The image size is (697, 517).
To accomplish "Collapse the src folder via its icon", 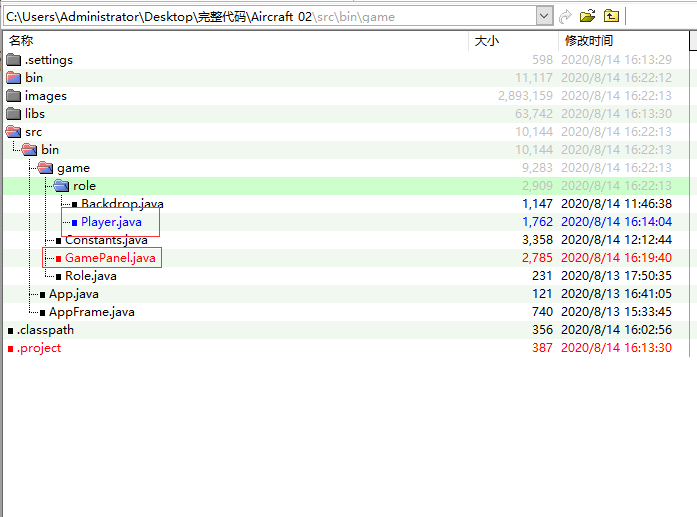I will [x=14, y=132].
